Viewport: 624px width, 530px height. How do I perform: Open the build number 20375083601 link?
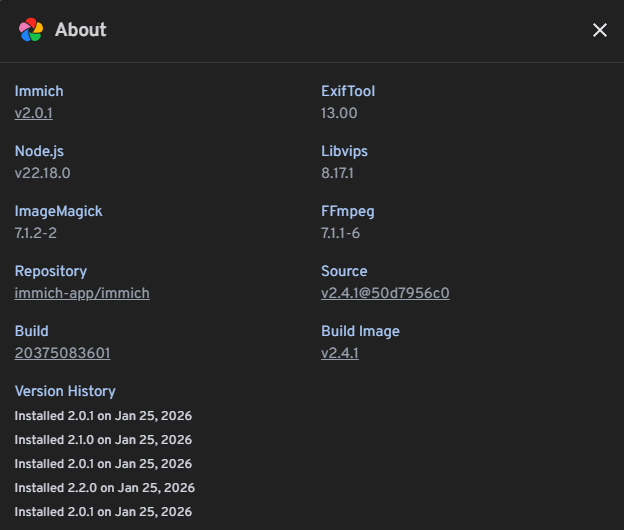[62, 353]
